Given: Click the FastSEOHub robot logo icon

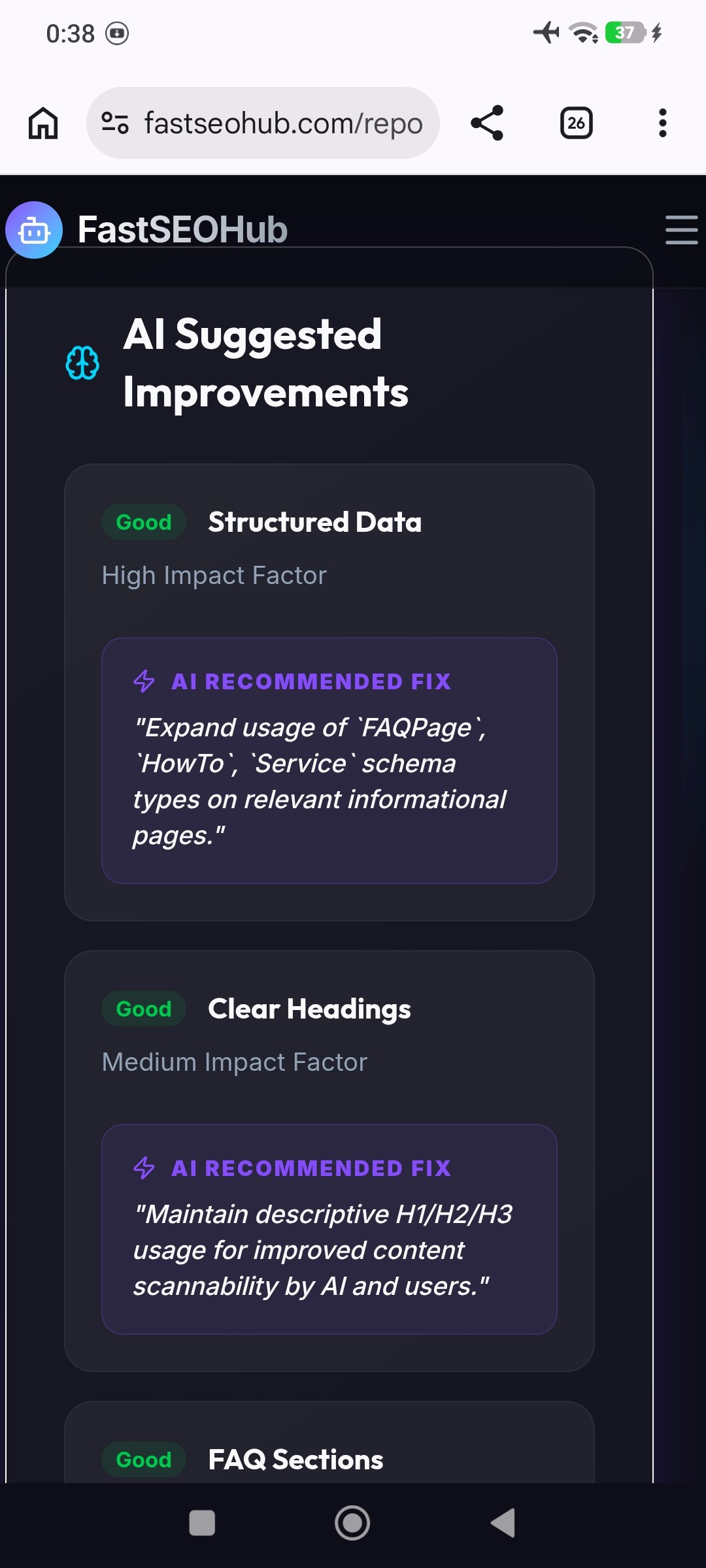Looking at the screenshot, I should coord(33,229).
